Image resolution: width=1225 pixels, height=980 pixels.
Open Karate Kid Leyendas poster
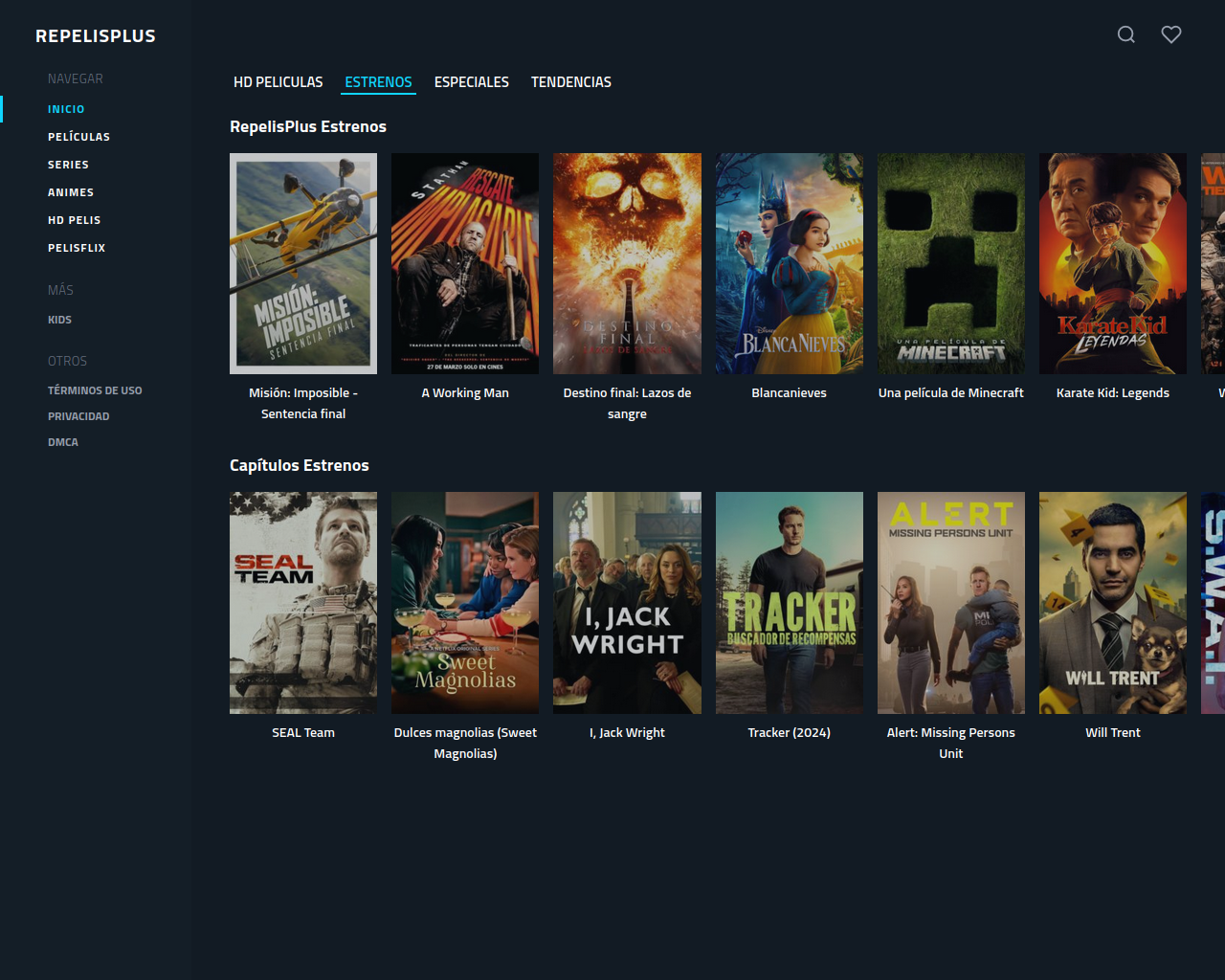(x=1113, y=263)
